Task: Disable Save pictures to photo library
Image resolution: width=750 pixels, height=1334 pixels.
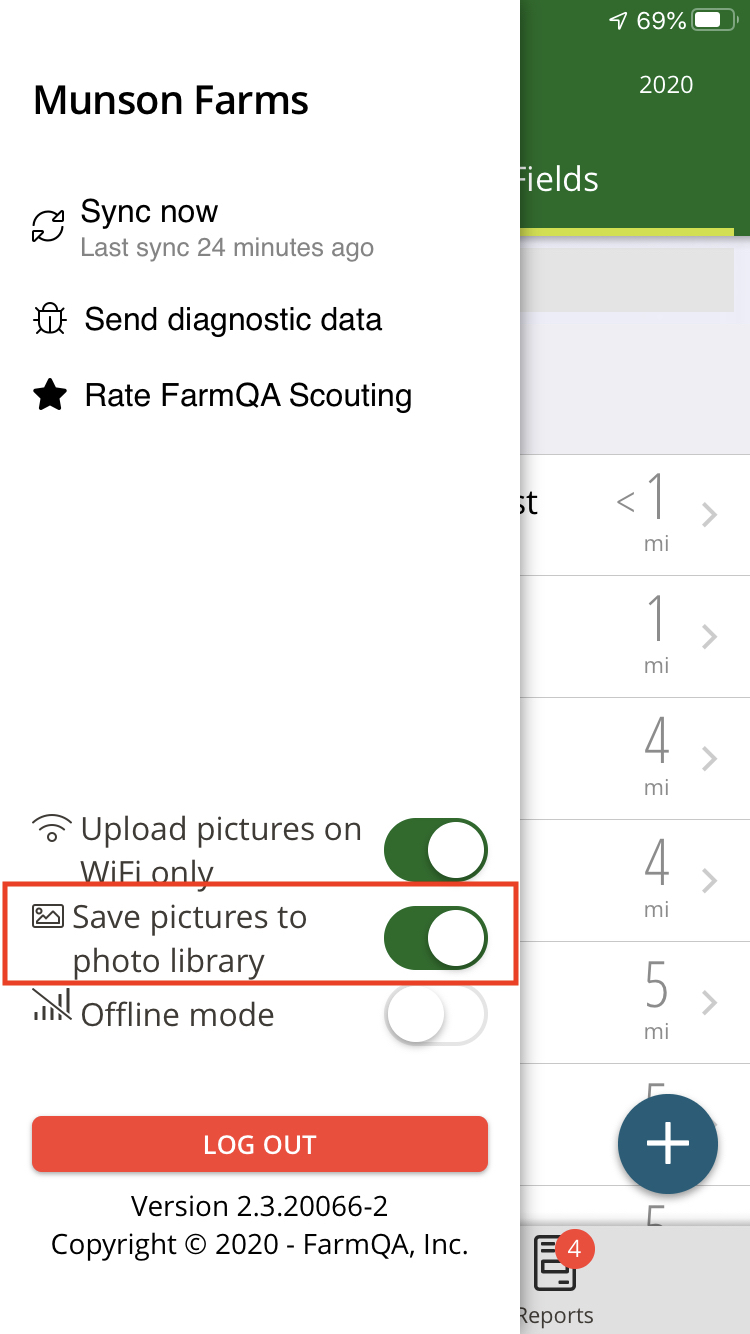Action: [x=436, y=939]
